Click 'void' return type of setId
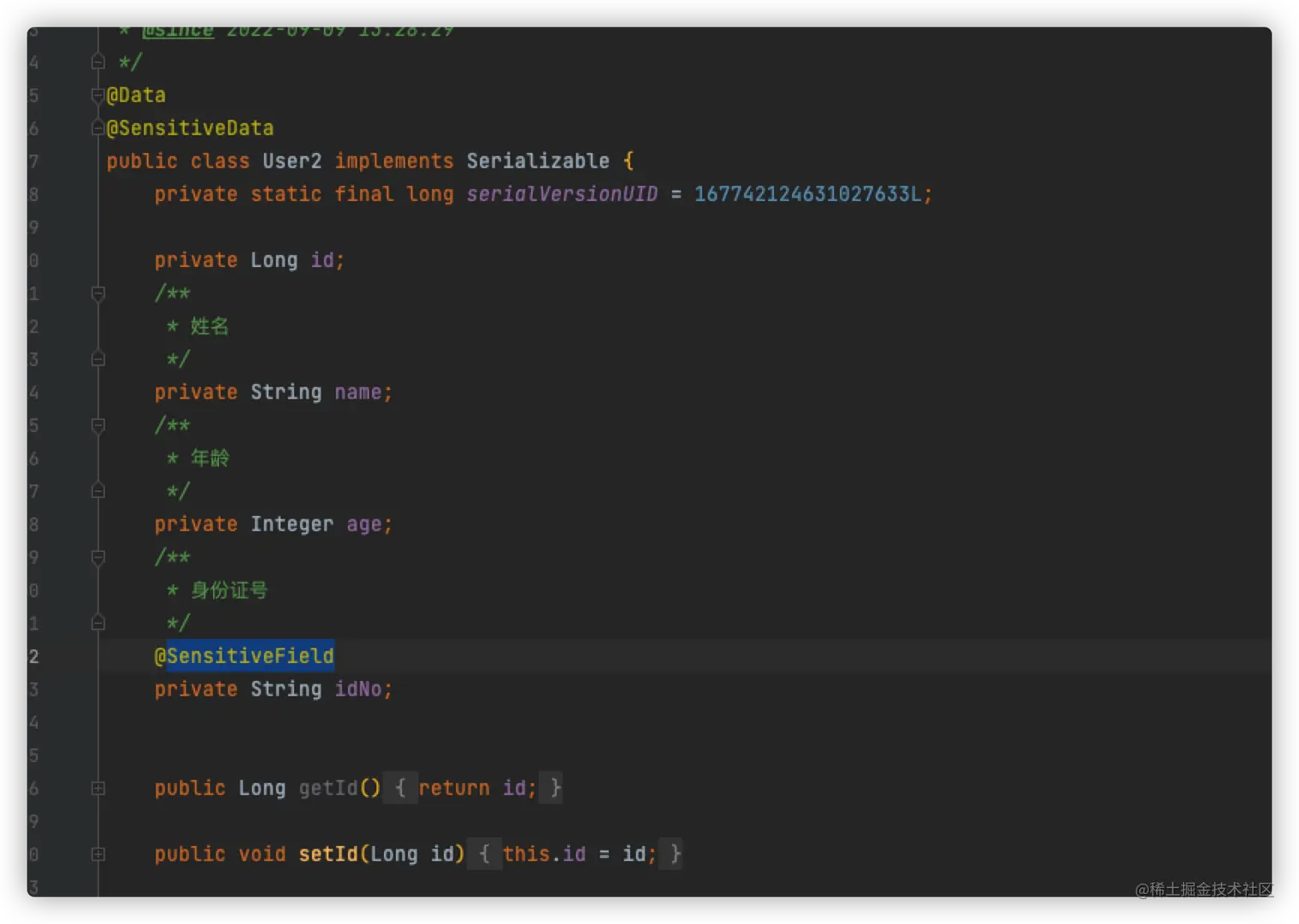Screen dimensions: 1299x924 262,854
